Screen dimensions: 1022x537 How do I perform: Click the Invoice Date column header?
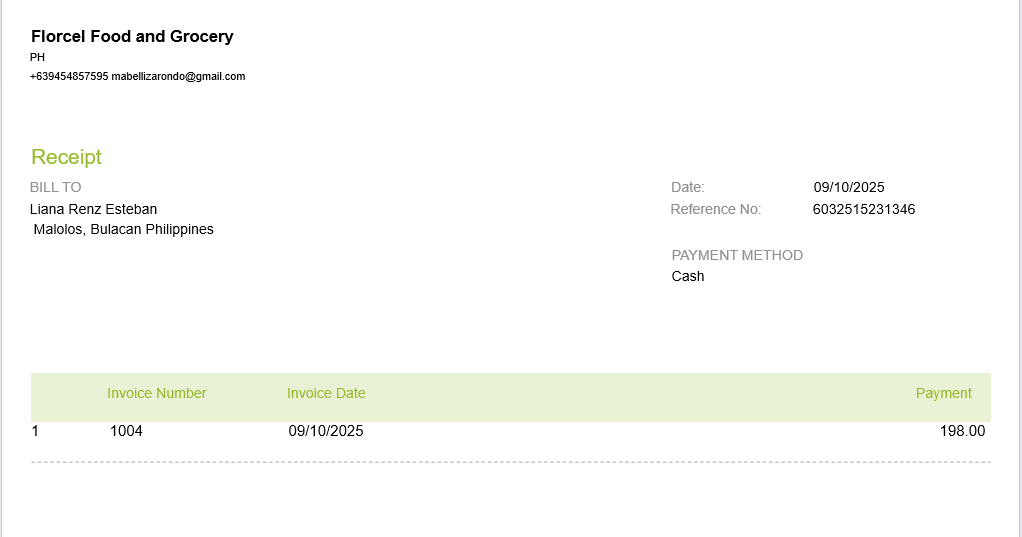[x=326, y=393]
